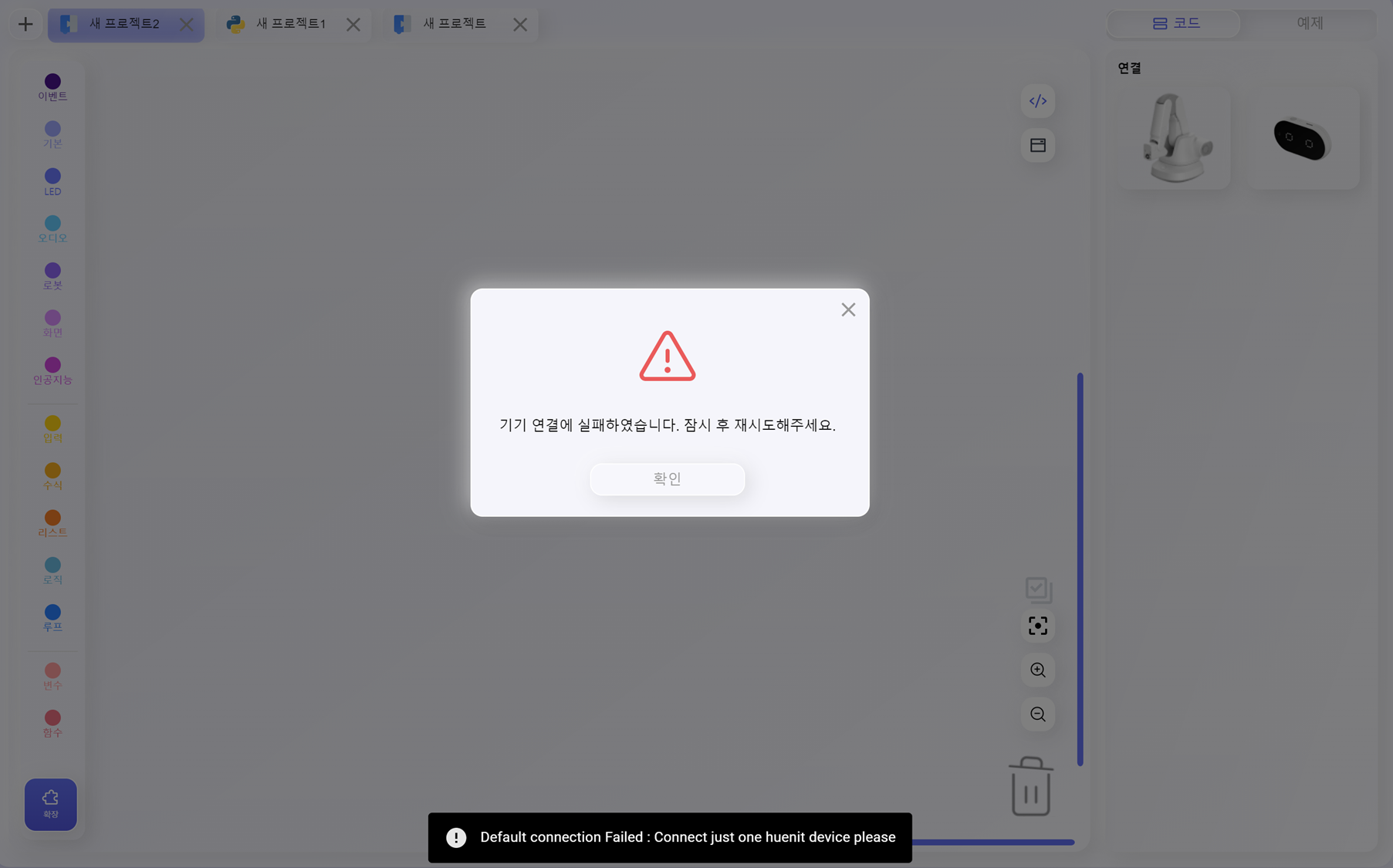Click the trash can icon

tap(1030, 787)
